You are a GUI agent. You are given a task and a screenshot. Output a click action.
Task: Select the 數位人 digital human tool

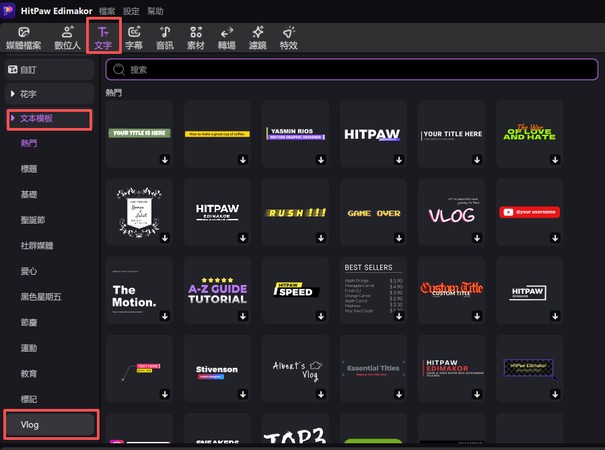66,38
